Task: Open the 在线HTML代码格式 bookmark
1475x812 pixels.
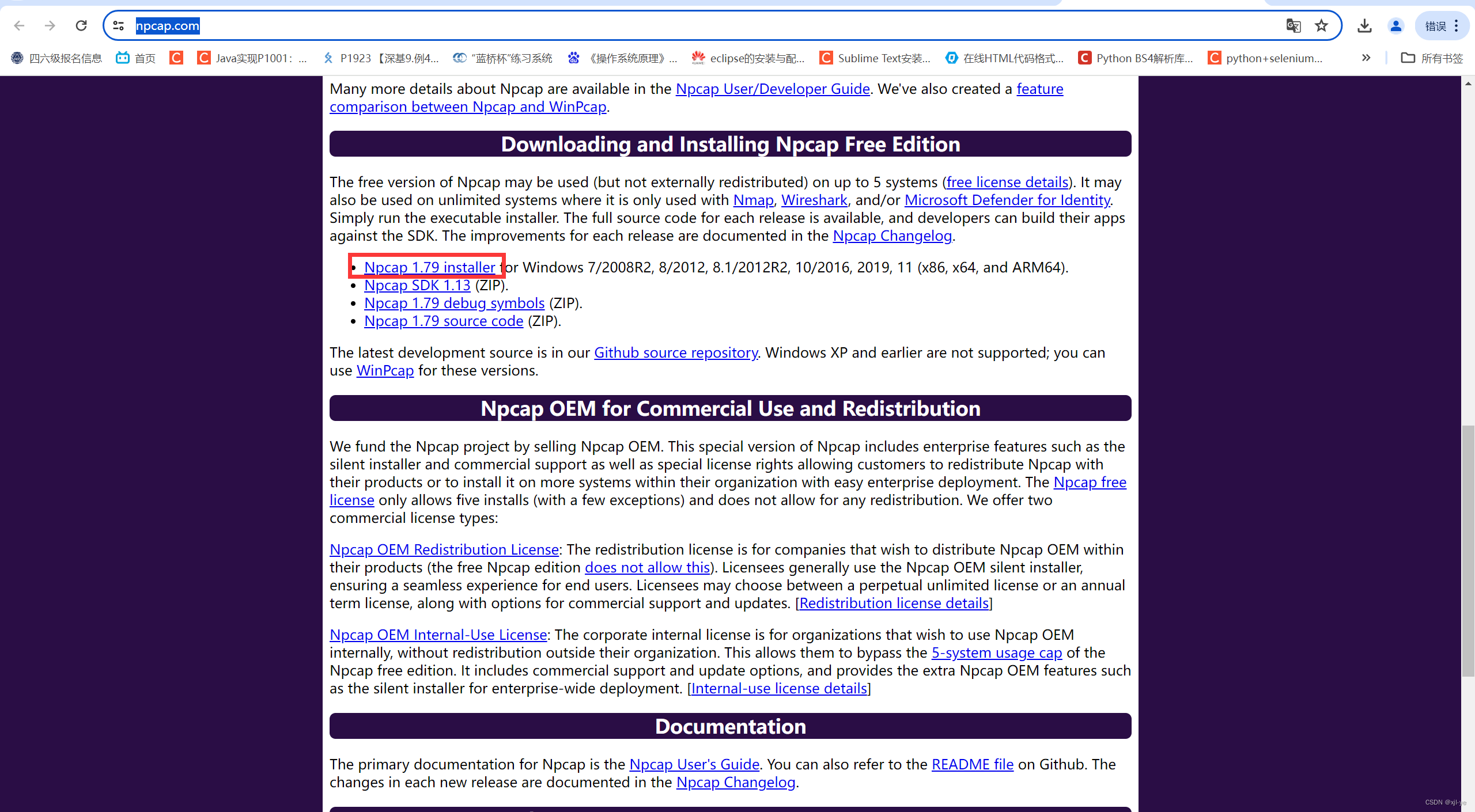Action: point(1004,58)
